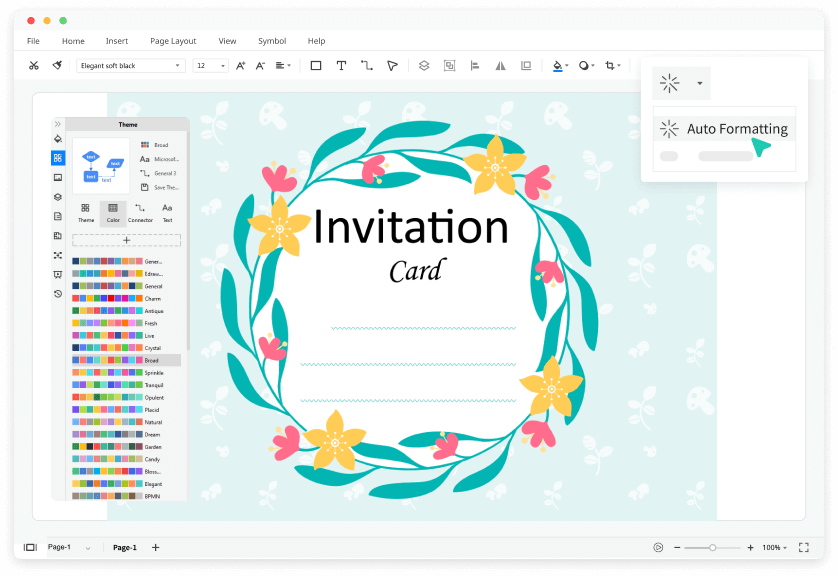
Task: Select the Format Painter brush icon
Action: pos(57,65)
